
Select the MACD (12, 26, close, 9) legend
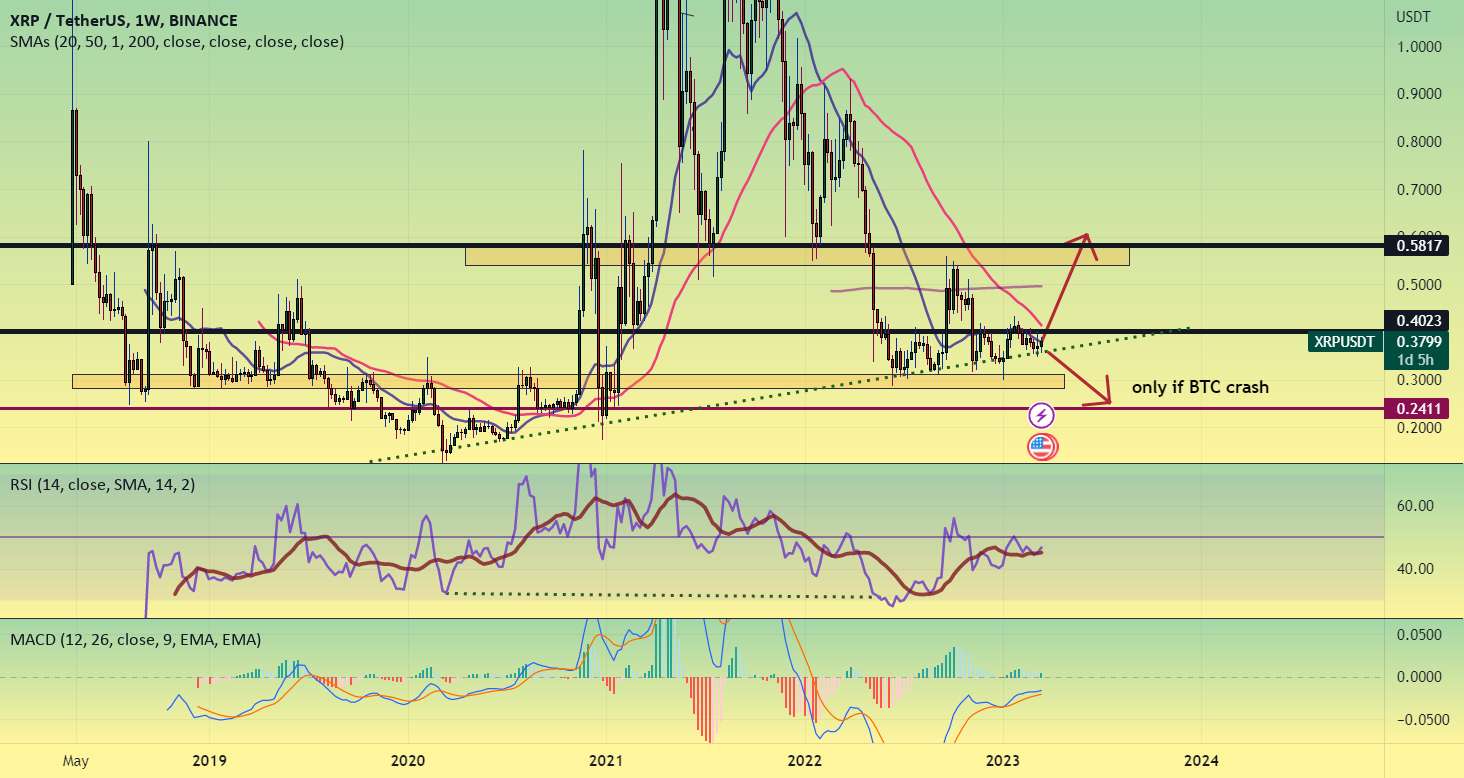pyautogui.click(x=136, y=638)
